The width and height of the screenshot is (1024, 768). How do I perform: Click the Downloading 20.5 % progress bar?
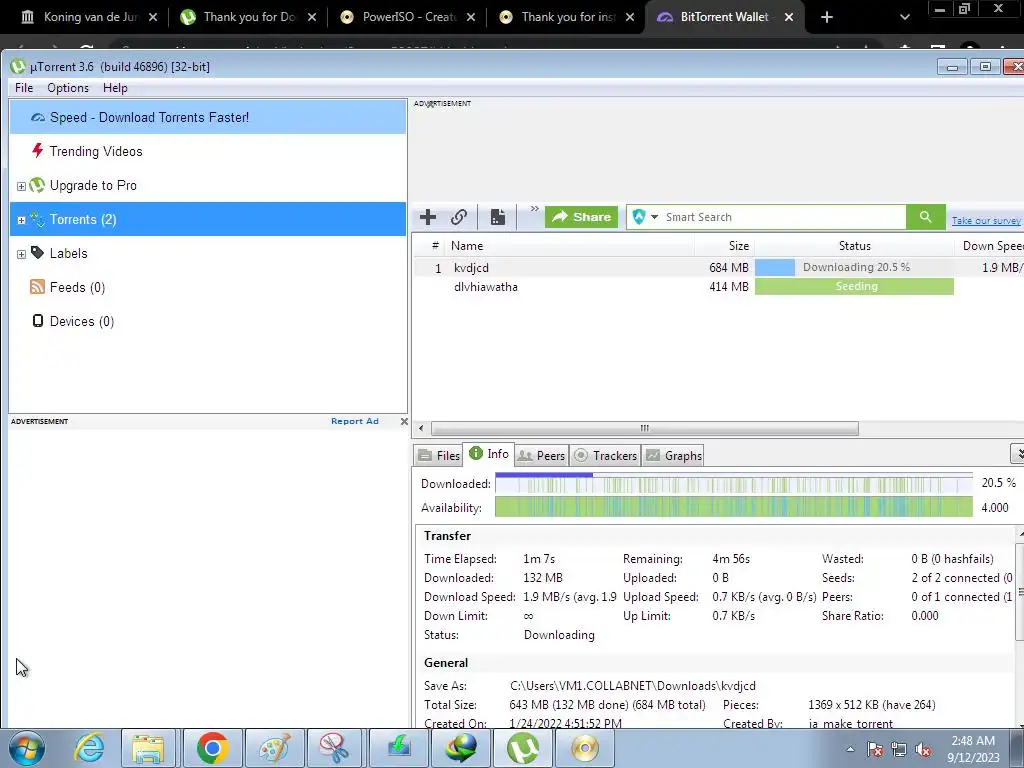pos(854,267)
